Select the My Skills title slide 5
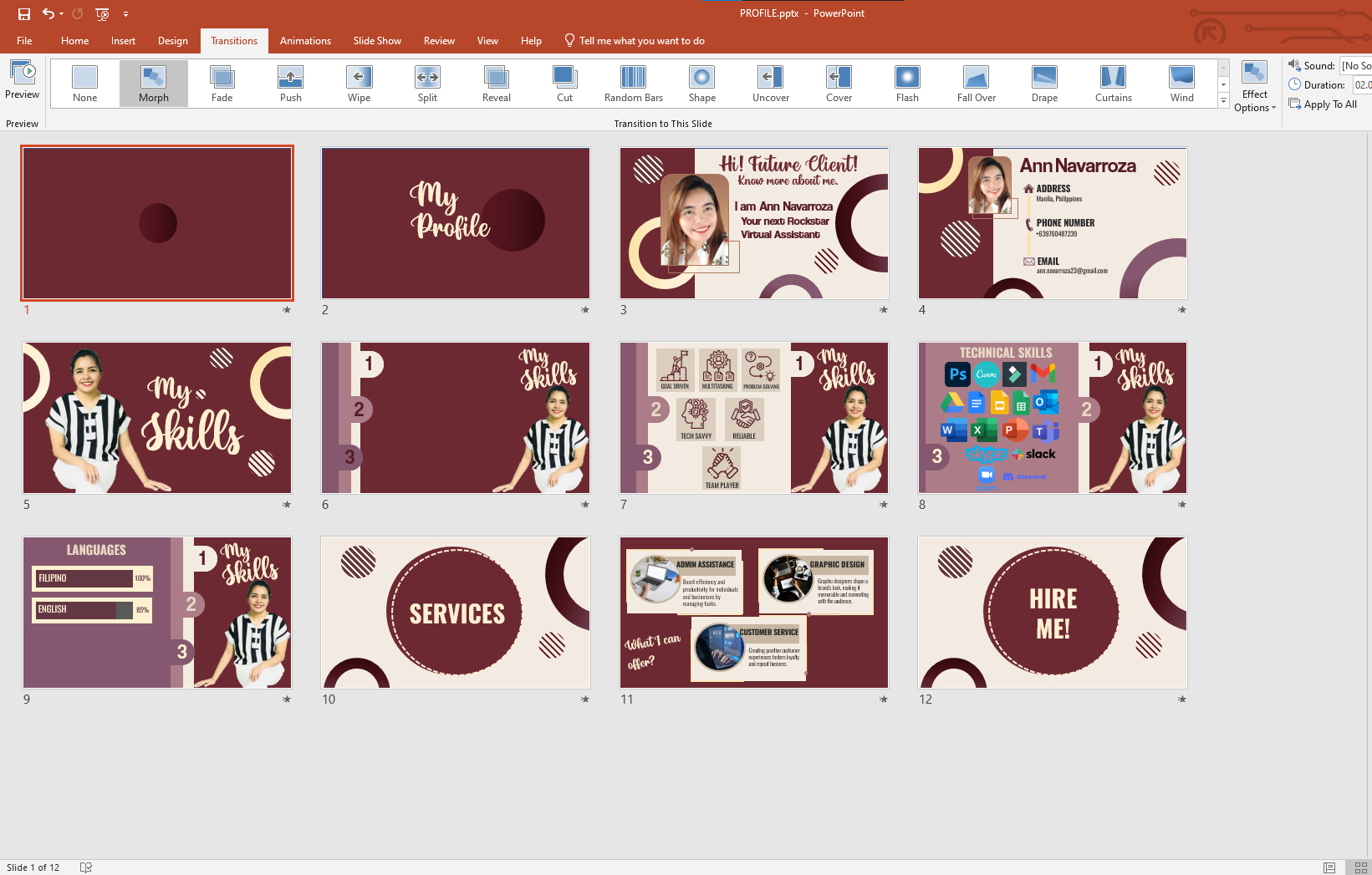 pos(157,418)
